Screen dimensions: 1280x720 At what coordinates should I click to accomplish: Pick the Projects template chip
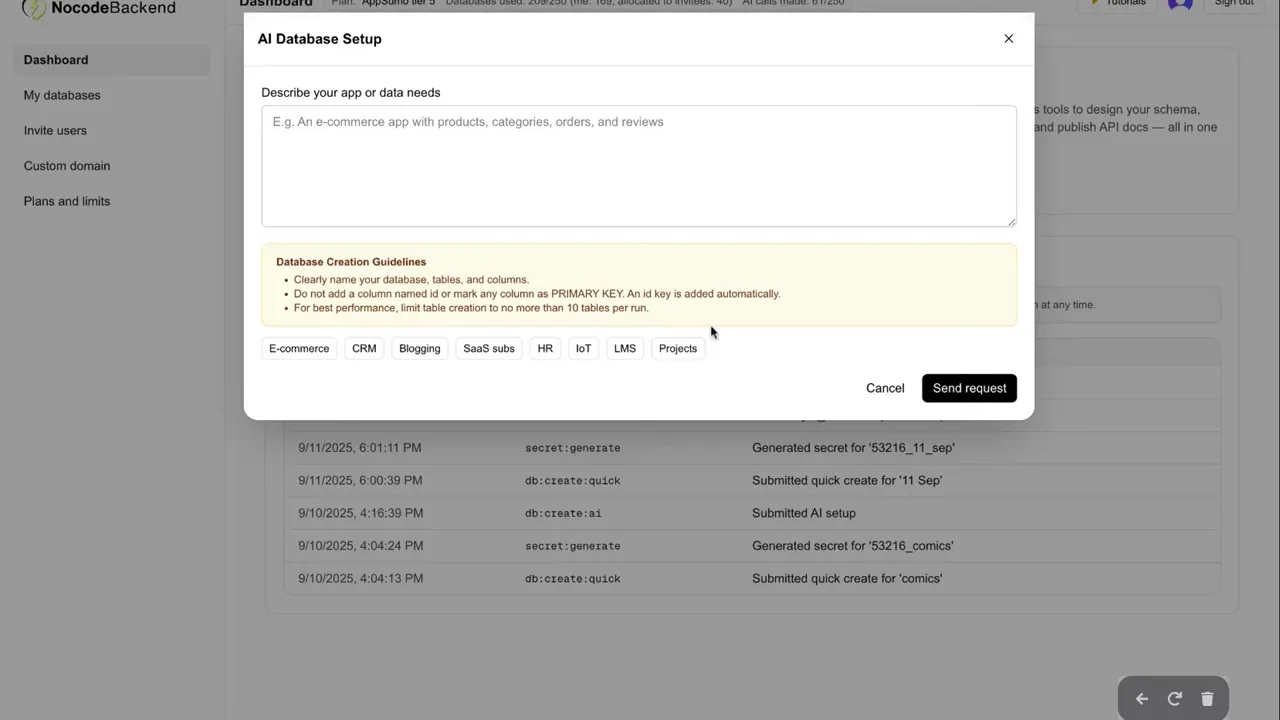(678, 349)
